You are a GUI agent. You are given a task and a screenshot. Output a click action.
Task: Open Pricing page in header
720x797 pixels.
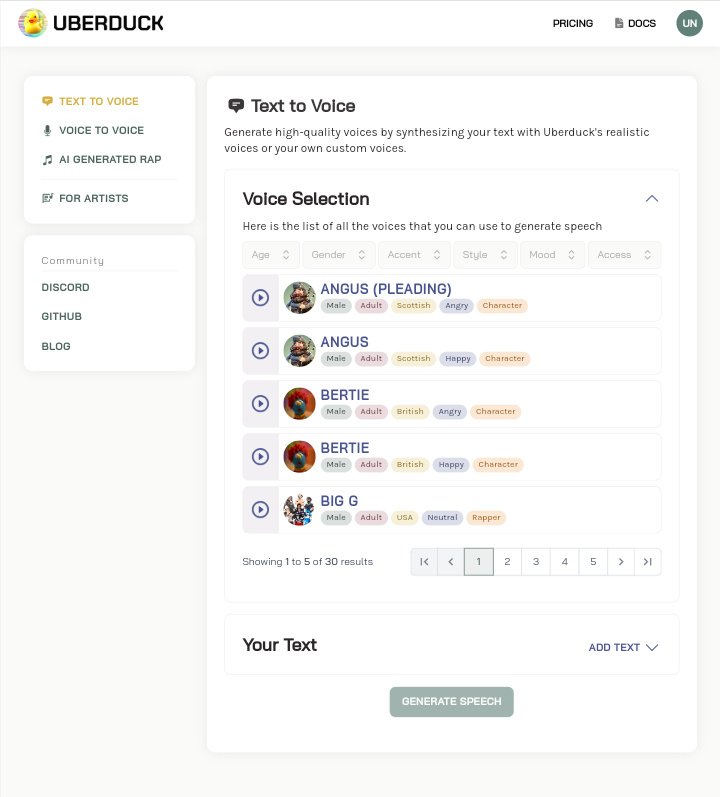[x=573, y=23]
